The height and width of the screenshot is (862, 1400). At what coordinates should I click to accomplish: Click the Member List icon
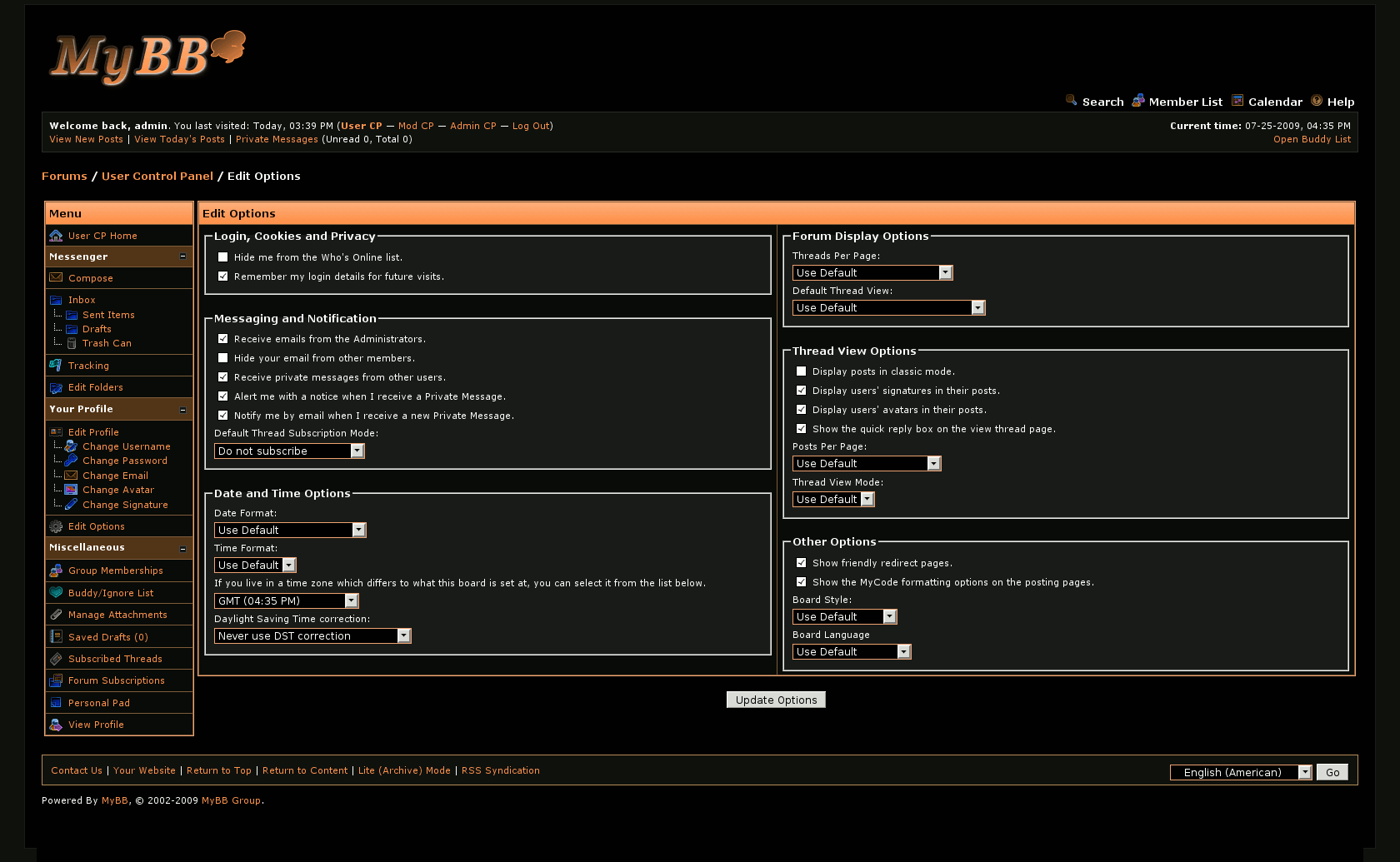tap(1137, 101)
